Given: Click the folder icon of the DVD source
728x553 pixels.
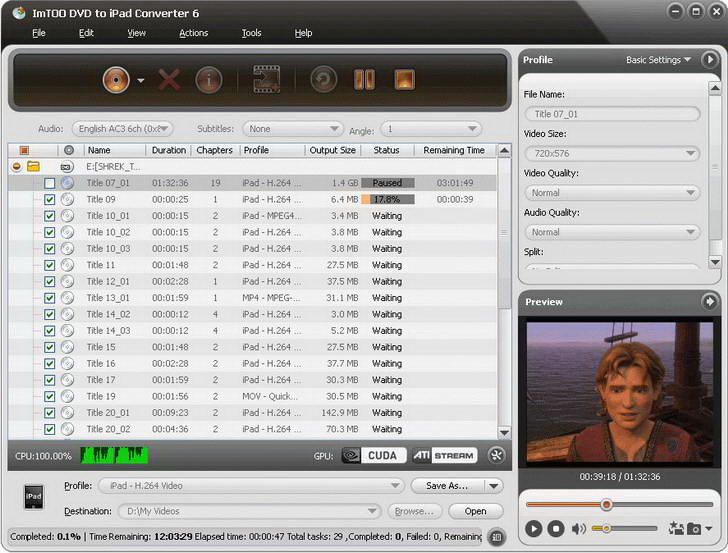Looking at the screenshot, I should tap(33, 166).
